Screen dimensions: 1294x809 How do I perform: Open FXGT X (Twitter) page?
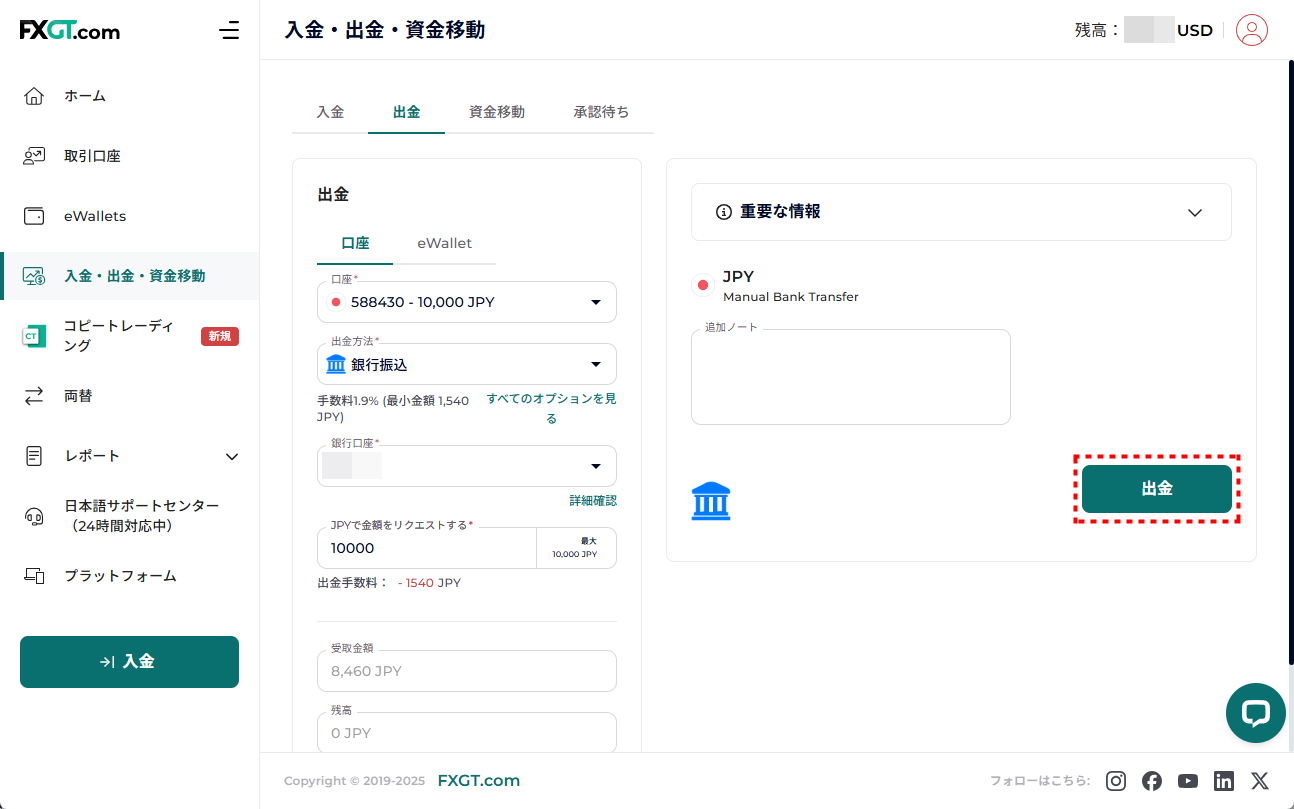(1260, 781)
